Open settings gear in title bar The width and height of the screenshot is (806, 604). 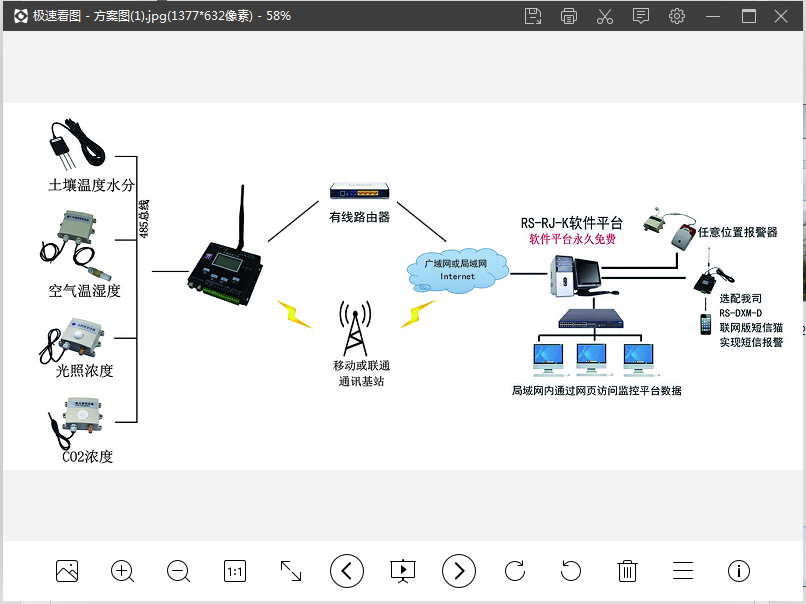[677, 16]
